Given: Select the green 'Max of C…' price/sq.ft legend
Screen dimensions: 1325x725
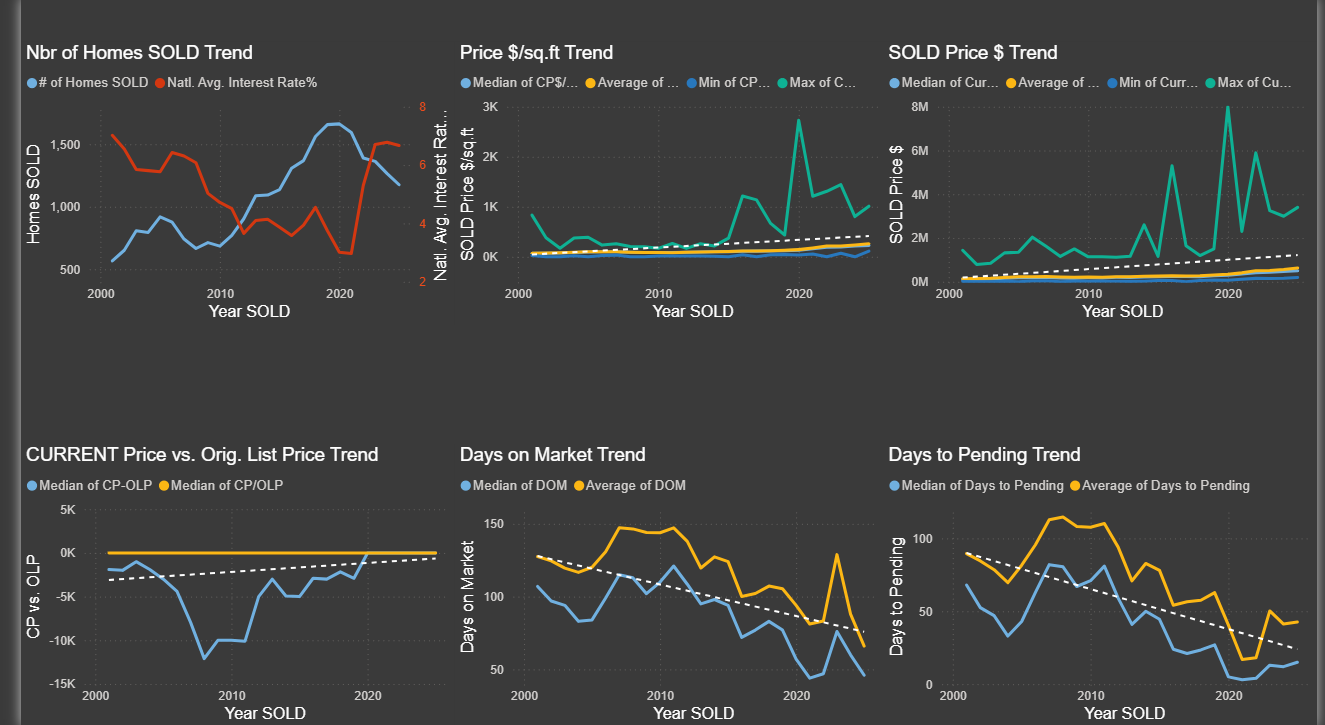Looking at the screenshot, I should coord(822,82).
